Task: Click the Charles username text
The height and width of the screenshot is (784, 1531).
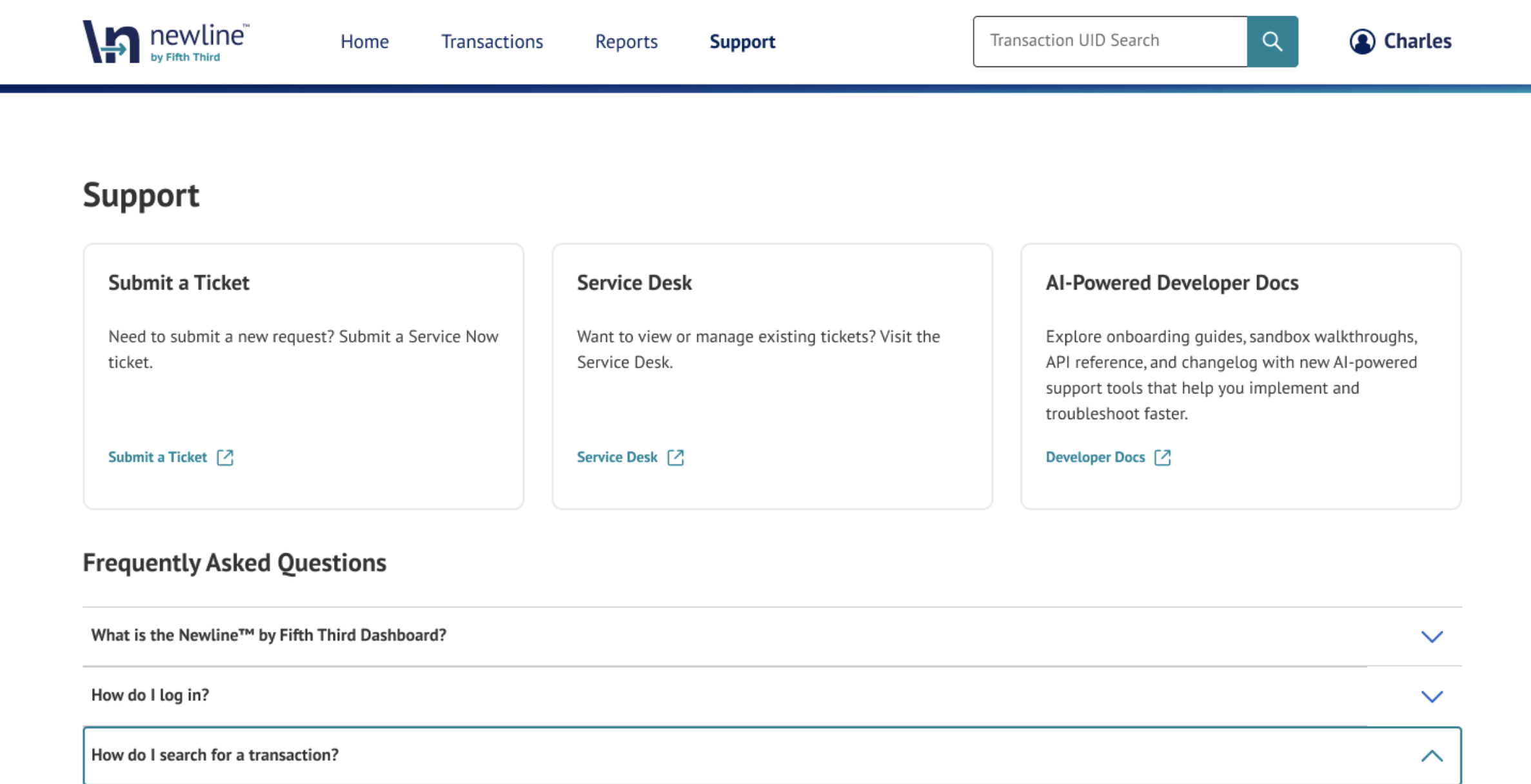Action: coord(1417,41)
